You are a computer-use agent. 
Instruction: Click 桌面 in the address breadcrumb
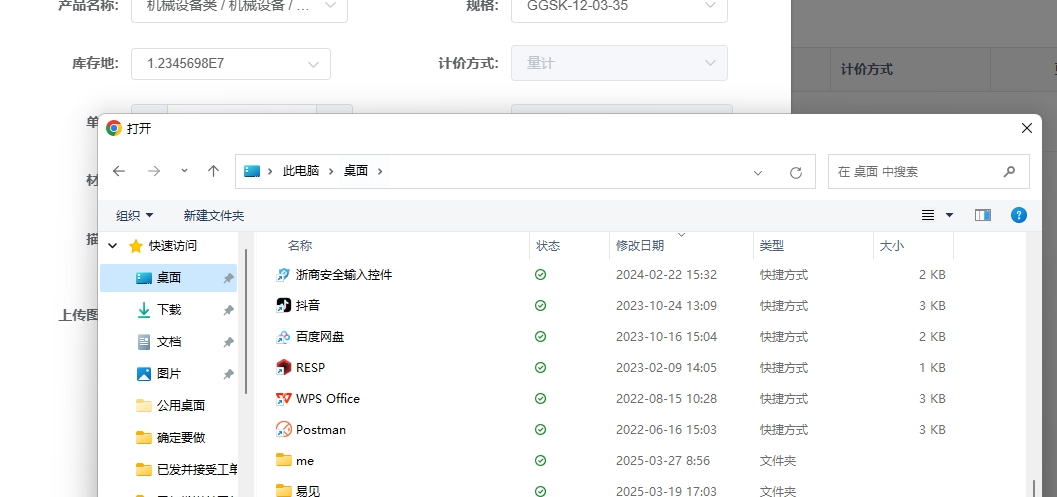pos(356,171)
